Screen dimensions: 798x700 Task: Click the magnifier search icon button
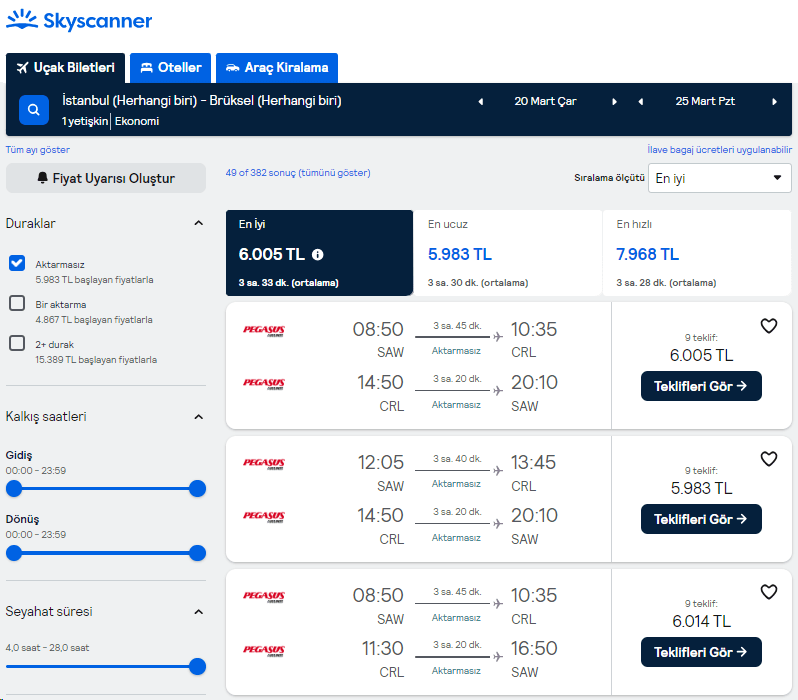pos(34,109)
